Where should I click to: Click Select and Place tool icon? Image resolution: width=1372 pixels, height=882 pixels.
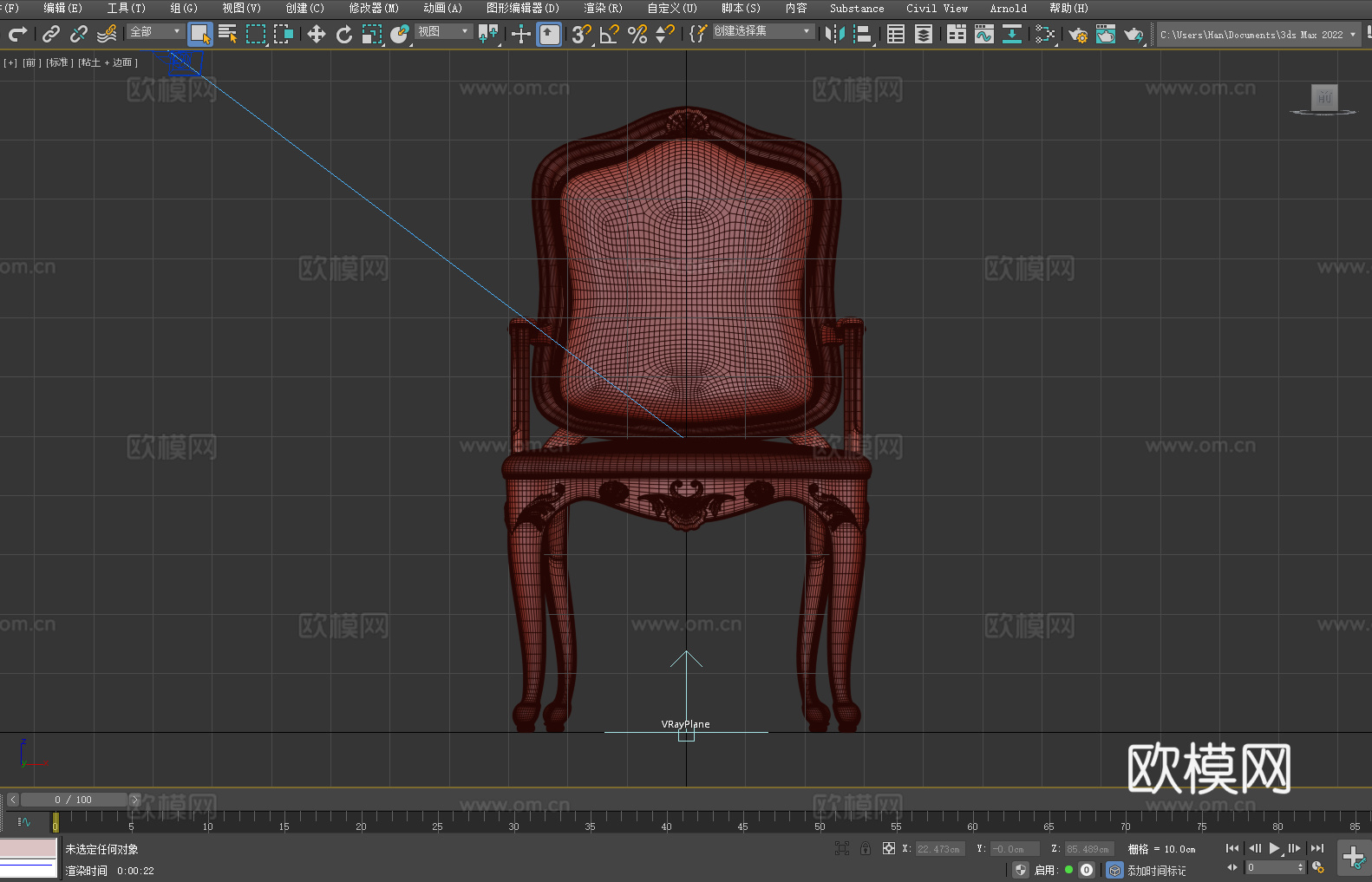[x=400, y=34]
